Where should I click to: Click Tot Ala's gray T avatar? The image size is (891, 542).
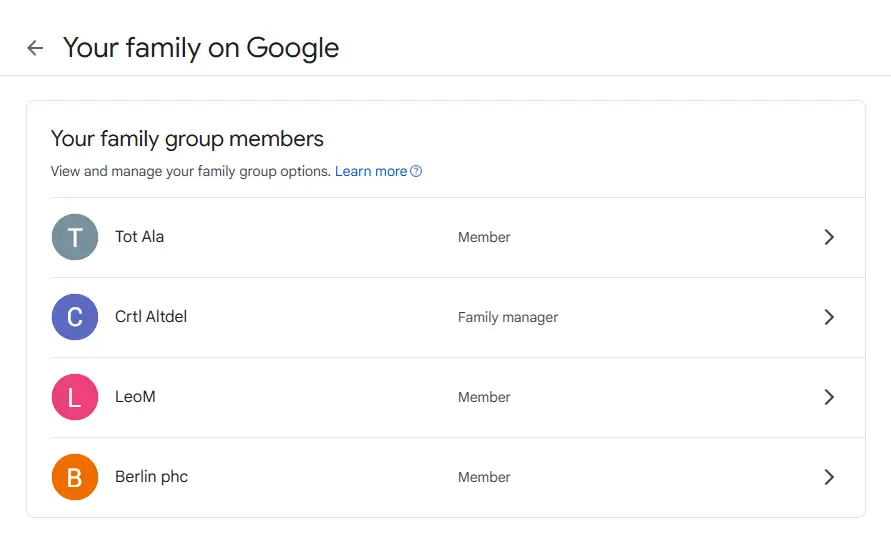click(x=75, y=237)
